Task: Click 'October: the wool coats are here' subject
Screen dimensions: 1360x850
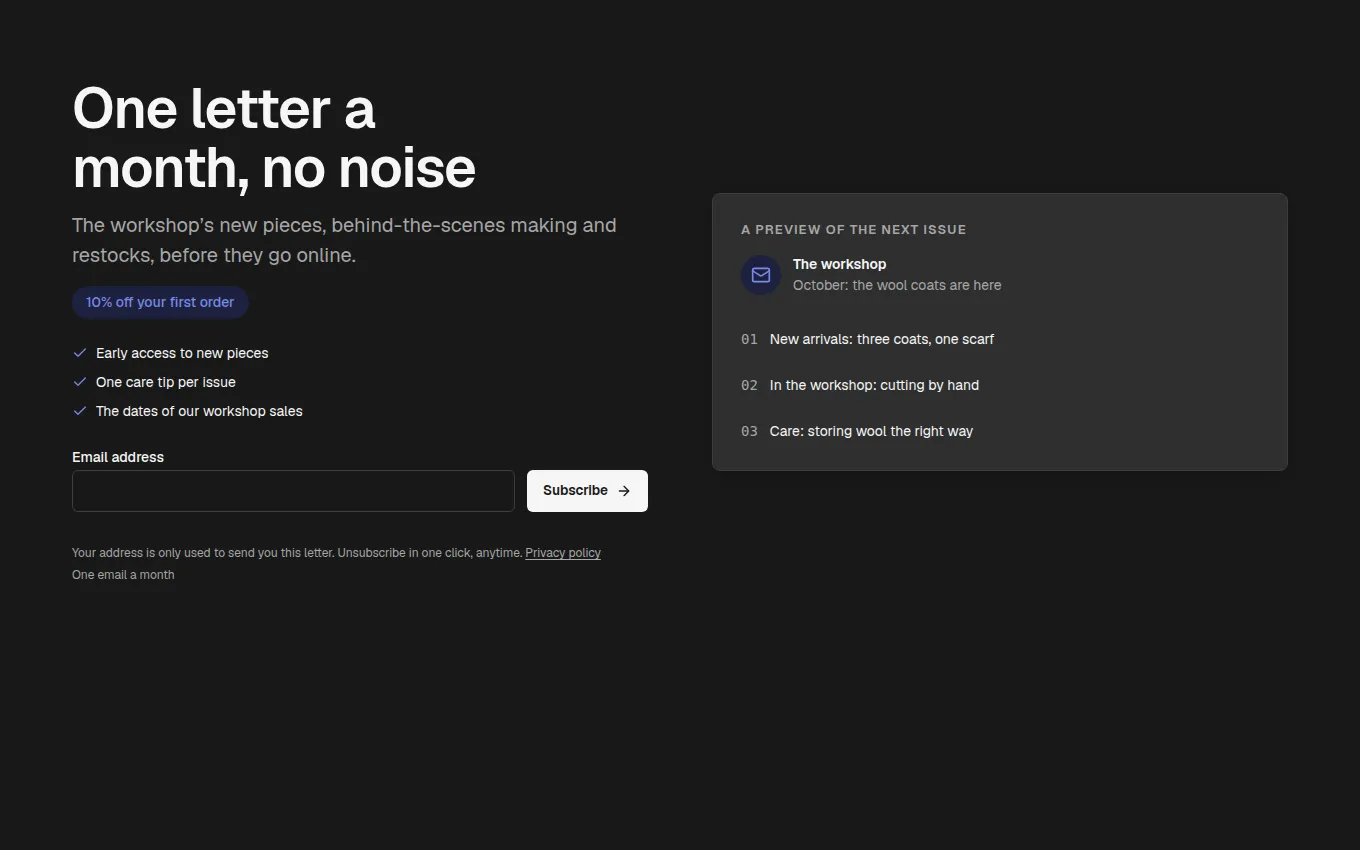Action: pyautogui.click(x=897, y=285)
